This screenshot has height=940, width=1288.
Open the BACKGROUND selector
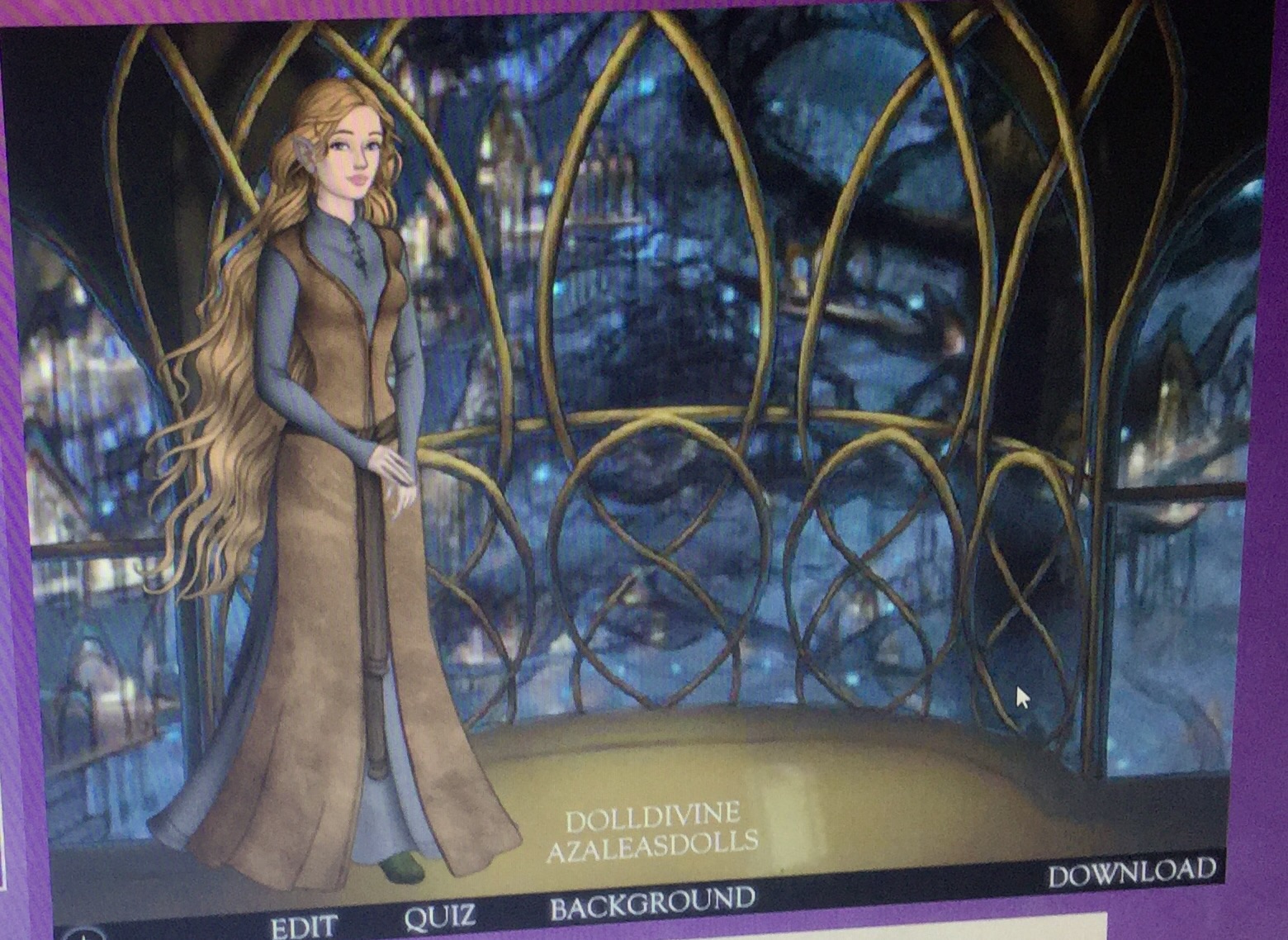click(652, 903)
